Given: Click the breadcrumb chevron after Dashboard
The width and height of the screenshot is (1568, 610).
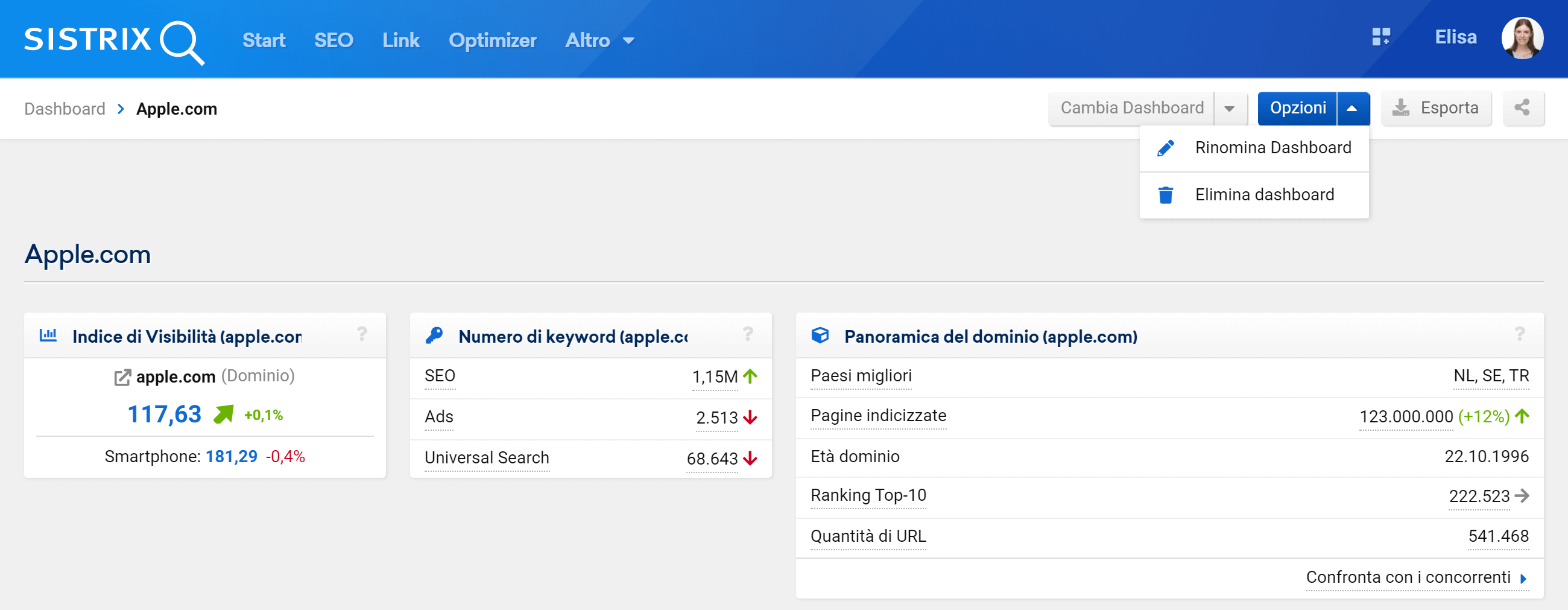Looking at the screenshot, I should [x=121, y=109].
